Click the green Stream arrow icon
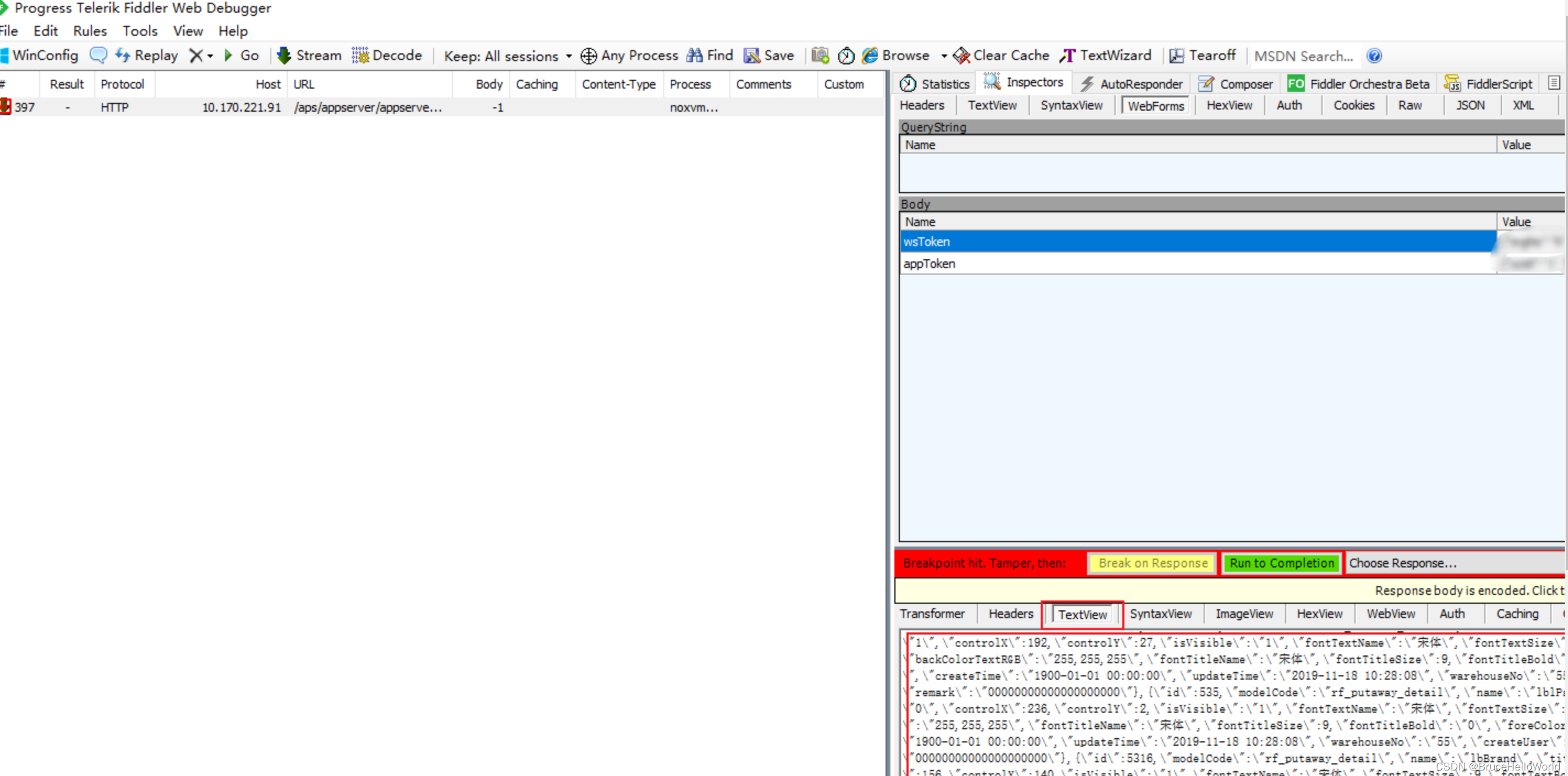Screen dimensions: 1568x776 point(283,56)
